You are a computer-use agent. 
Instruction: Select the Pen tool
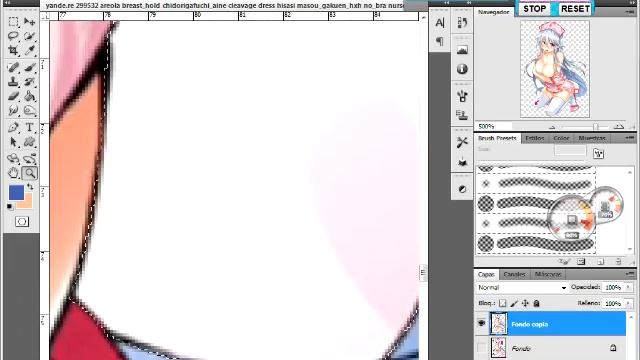point(13,127)
